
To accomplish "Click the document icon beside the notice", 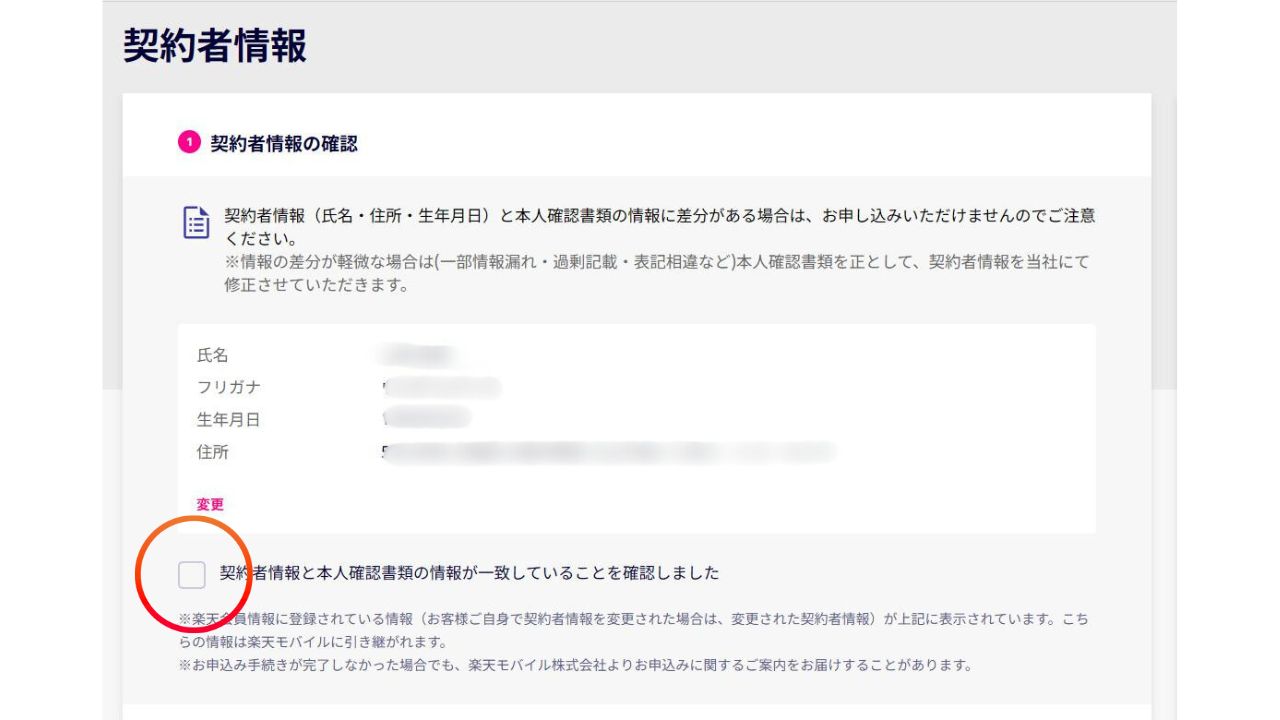I will point(196,222).
